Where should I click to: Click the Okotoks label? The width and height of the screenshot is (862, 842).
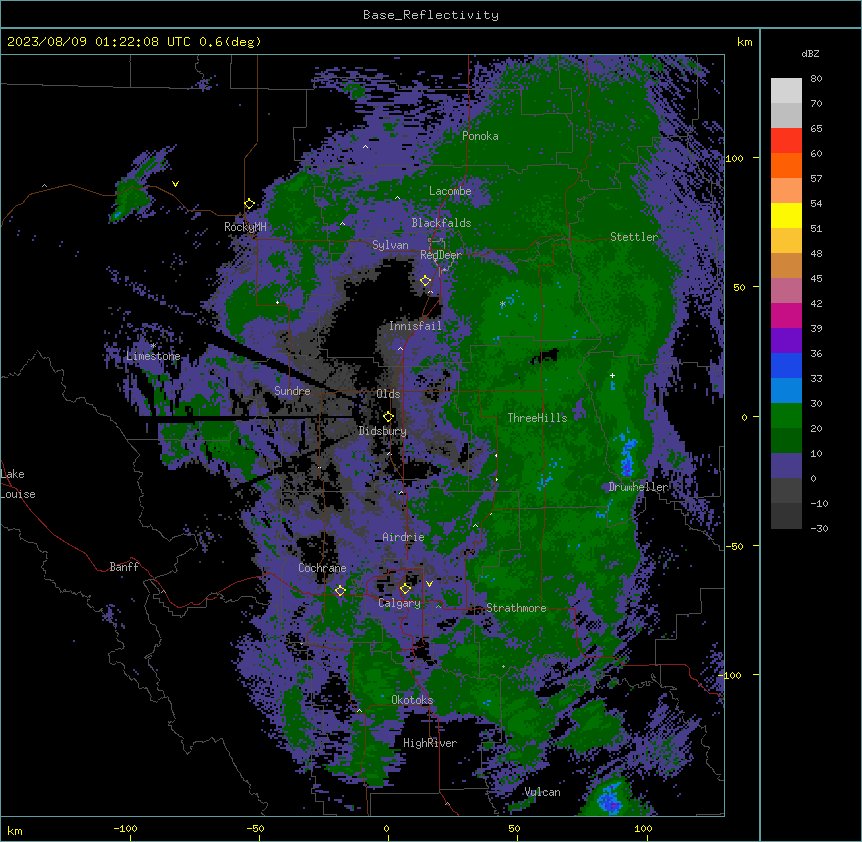pyautogui.click(x=412, y=700)
